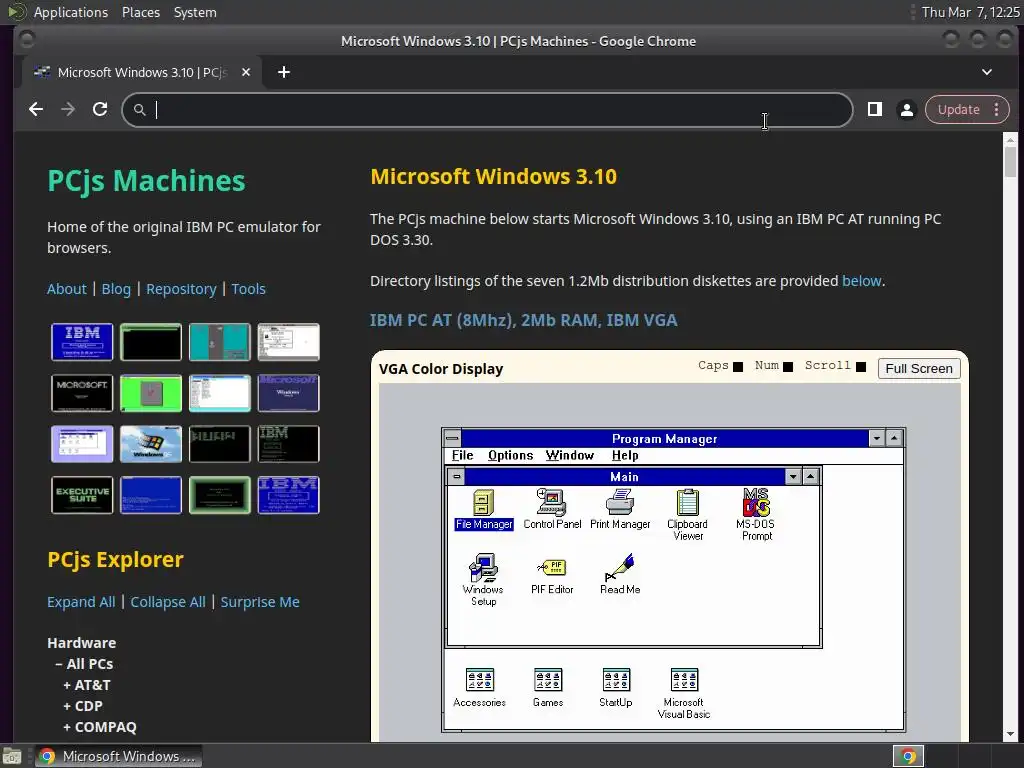
Task: Open the System menu in top panel
Action: click(195, 12)
